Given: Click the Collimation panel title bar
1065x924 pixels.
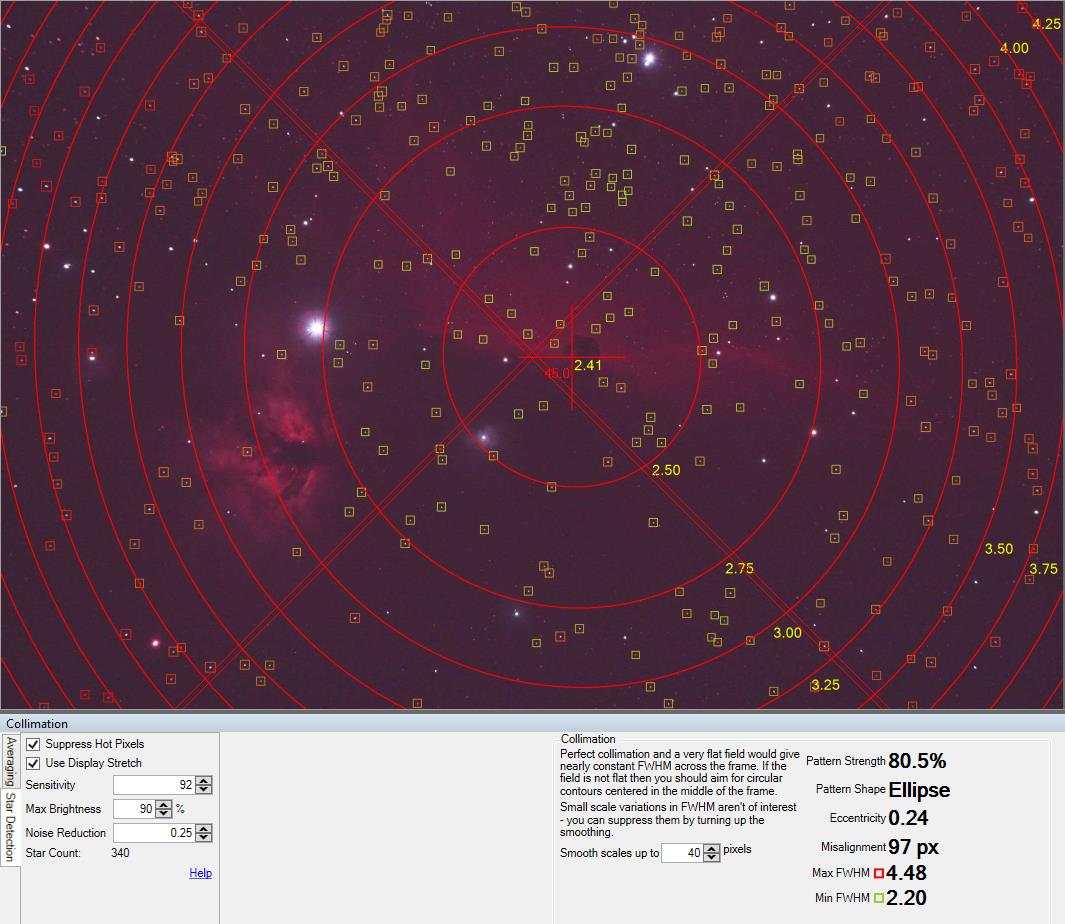Looking at the screenshot, I should click(x=532, y=724).
